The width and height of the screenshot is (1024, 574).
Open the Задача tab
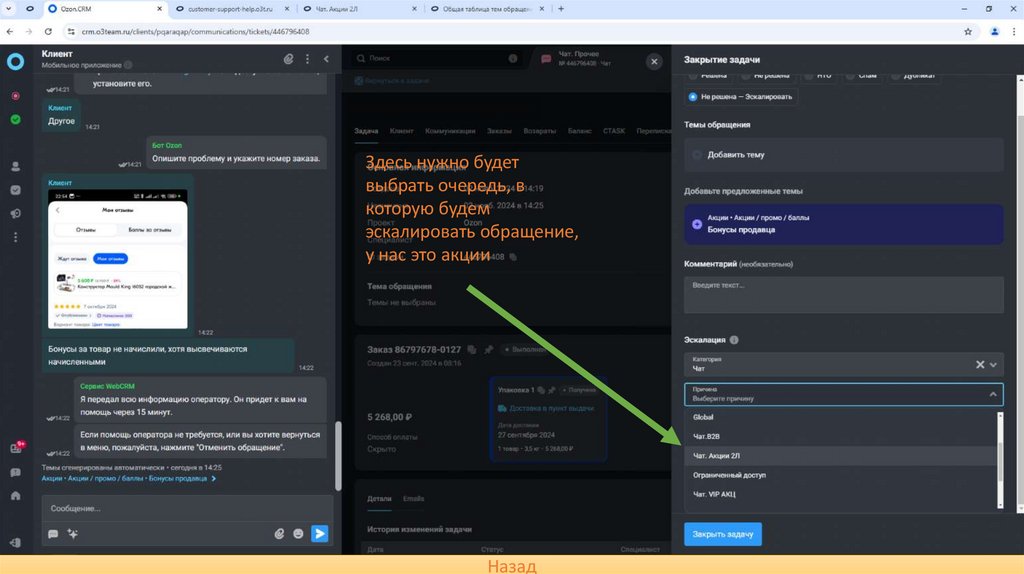point(366,131)
